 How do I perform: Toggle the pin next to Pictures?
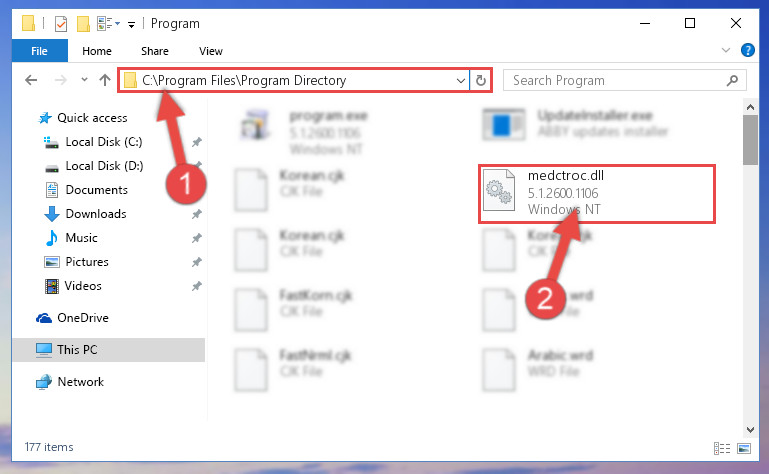(197, 262)
